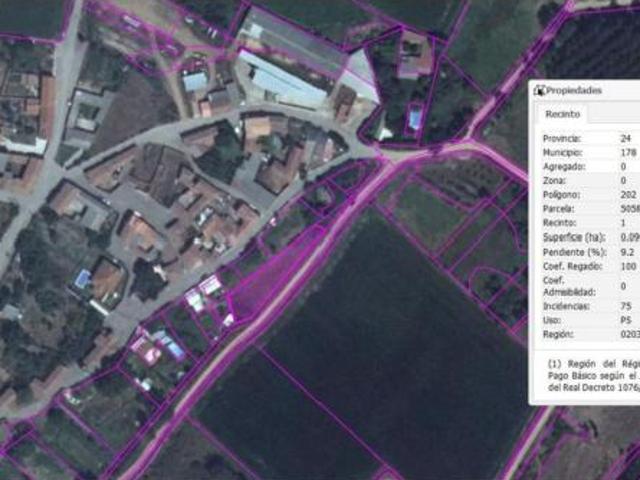Select the Coef. Regadío value 100
640x480 pixels.
pyautogui.click(x=628, y=267)
